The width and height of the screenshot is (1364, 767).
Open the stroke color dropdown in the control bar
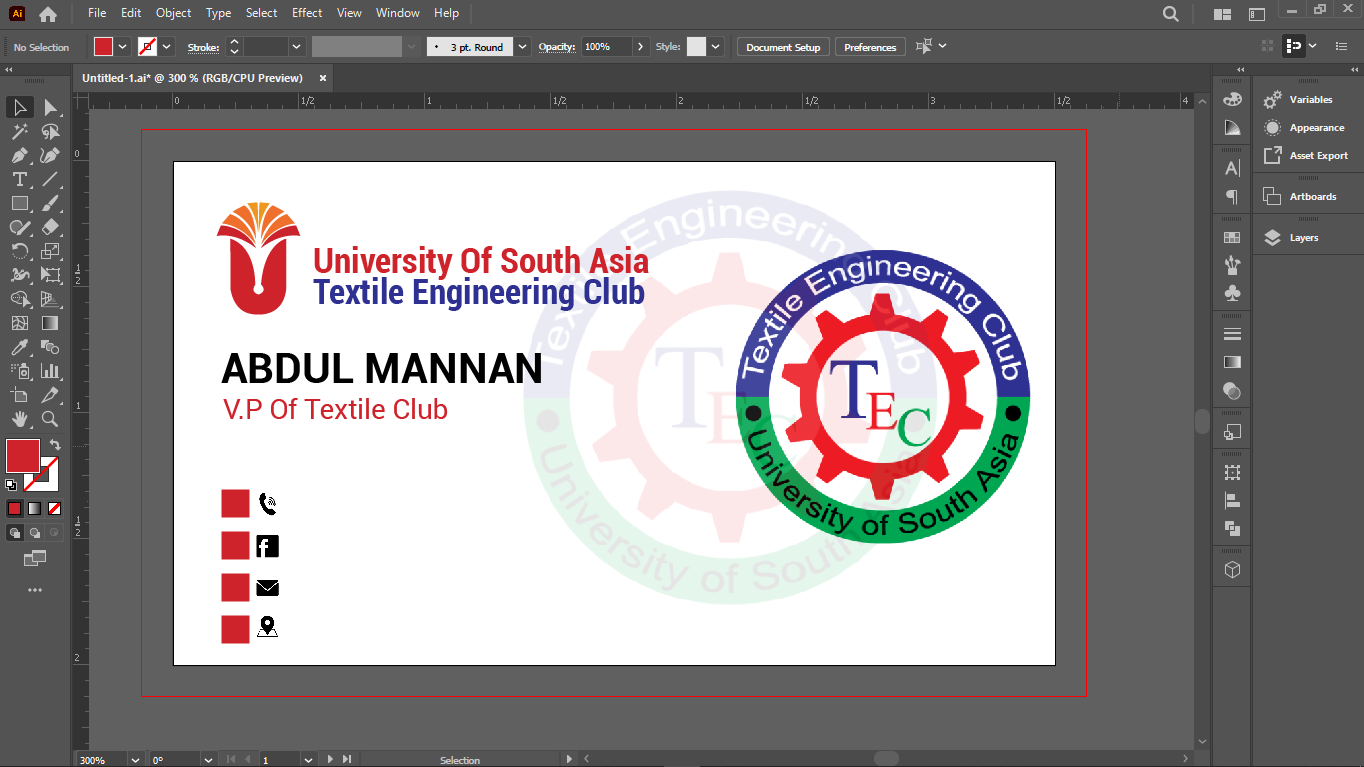167,47
